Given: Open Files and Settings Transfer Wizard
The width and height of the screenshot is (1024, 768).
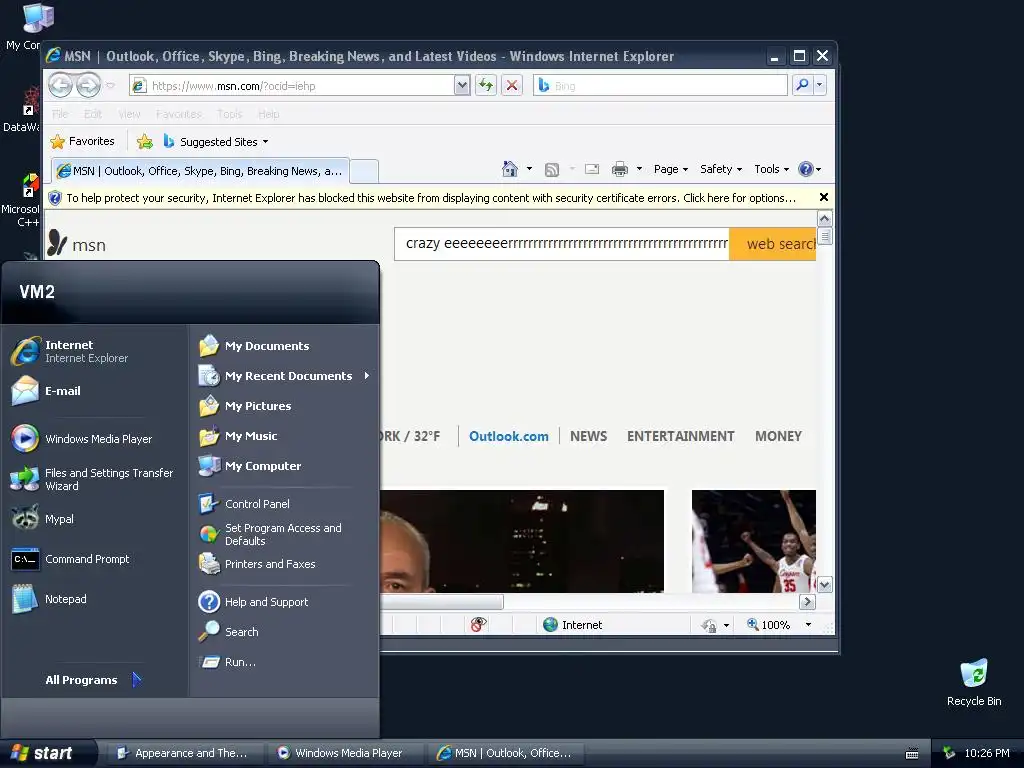Looking at the screenshot, I should pyautogui.click(x=95, y=479).
